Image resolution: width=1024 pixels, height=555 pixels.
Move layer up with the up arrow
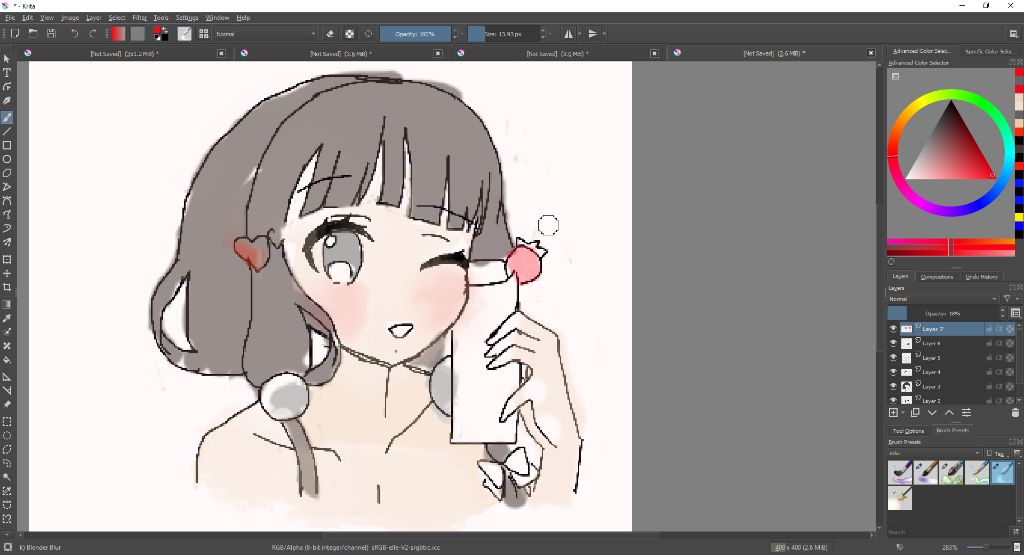[949, 413]
